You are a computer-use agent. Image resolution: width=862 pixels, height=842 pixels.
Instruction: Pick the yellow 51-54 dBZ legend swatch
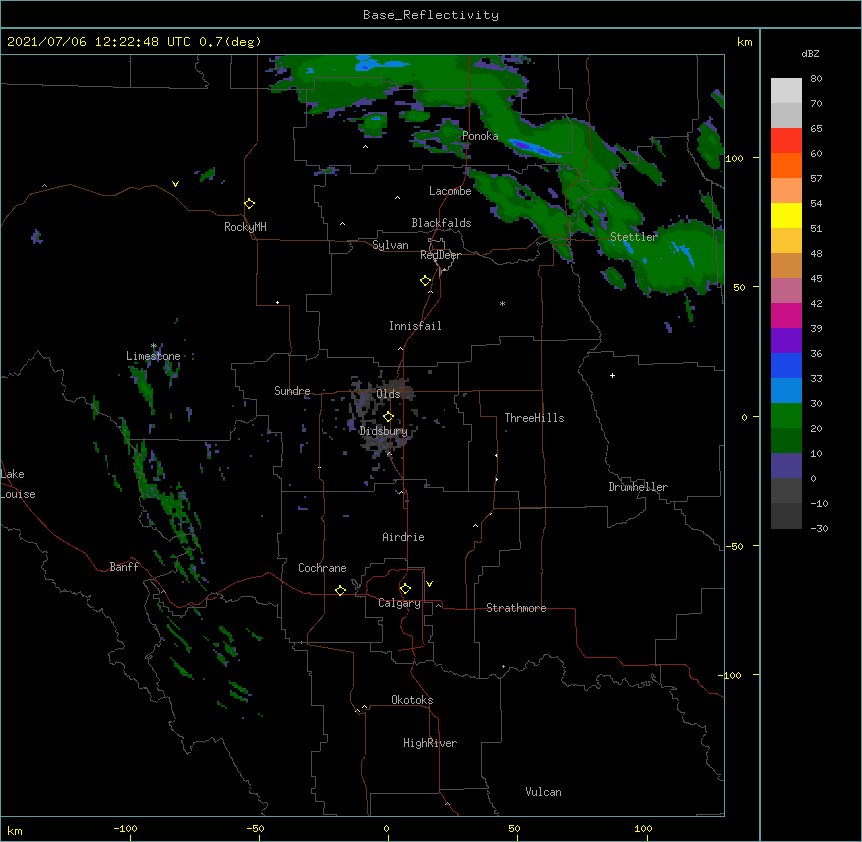pos(786,215)
